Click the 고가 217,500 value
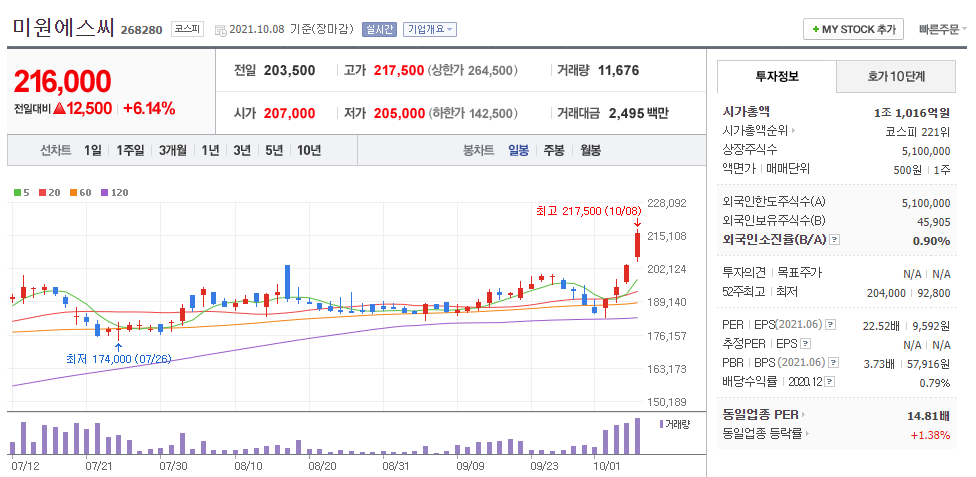Screen dimensions: 976x477 pyautogui.click(x=398, y=70)
